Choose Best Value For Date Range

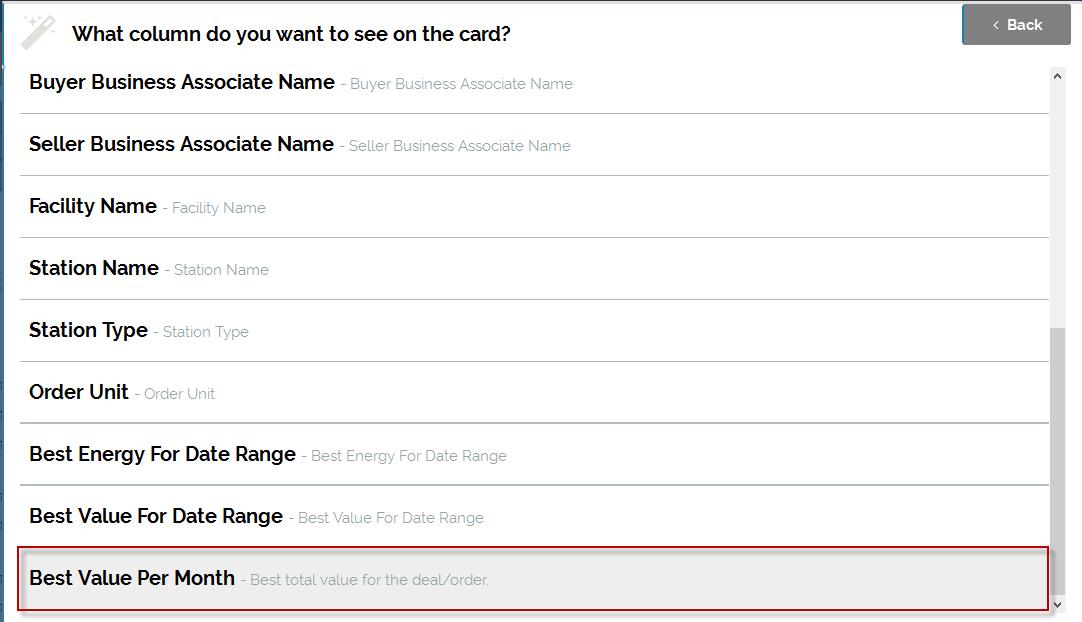(x=156, y=517)
